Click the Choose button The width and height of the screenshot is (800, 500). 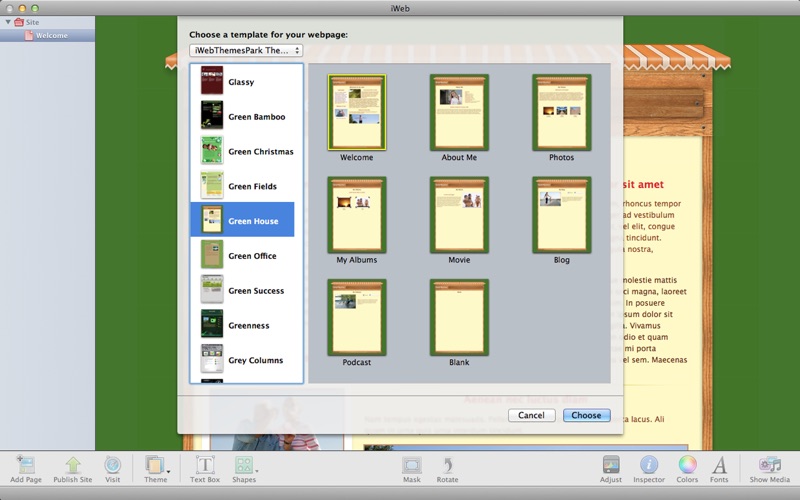pos(586,415)
